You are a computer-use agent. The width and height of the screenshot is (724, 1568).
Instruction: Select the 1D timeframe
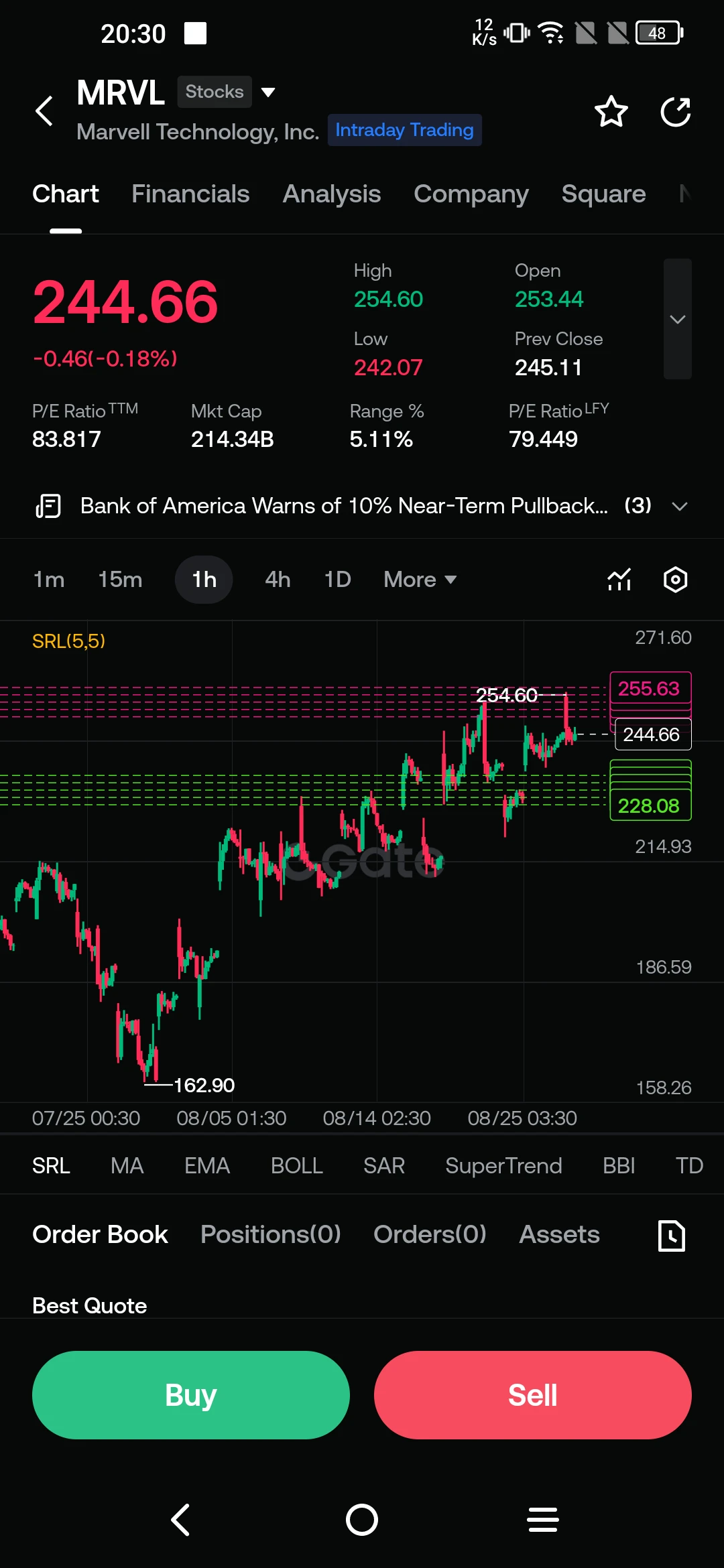pyautogui.click(x=338, y=580)
